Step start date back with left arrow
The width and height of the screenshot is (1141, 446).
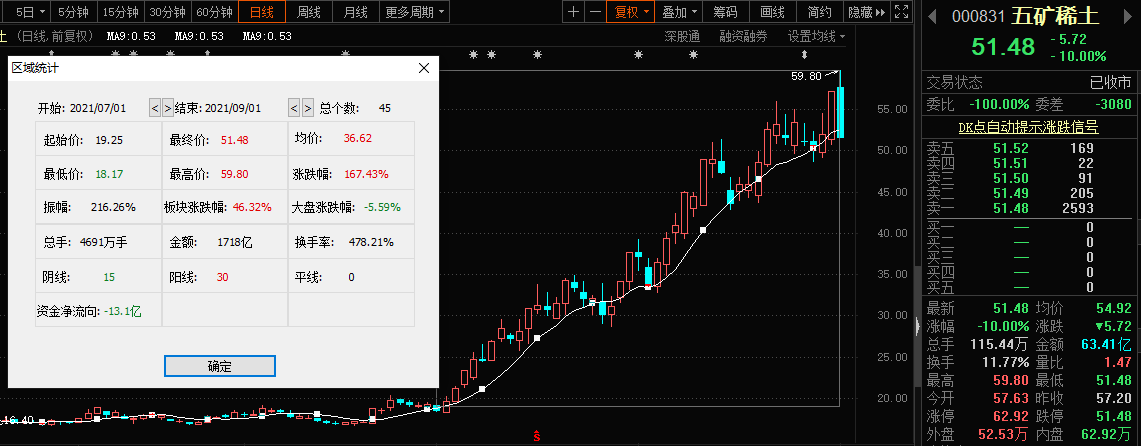pos(155,108)
